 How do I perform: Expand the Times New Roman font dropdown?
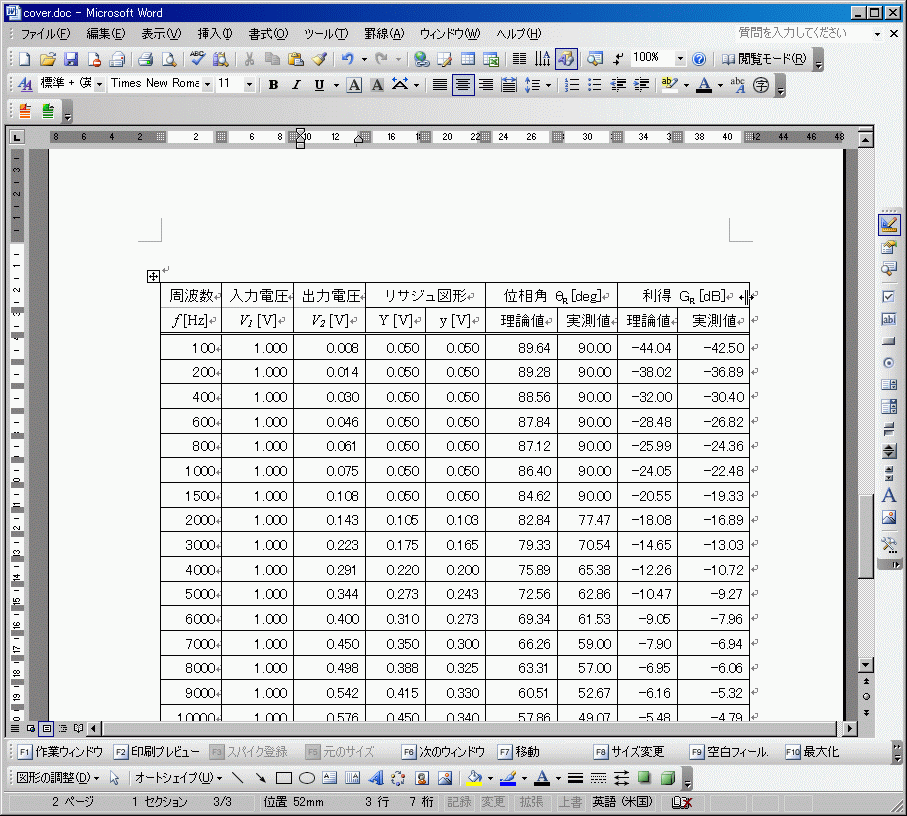207,85
